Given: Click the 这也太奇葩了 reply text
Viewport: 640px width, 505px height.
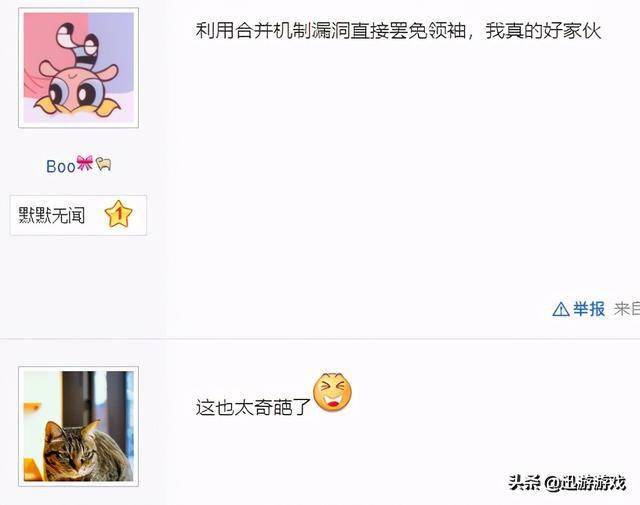Looking at the screenshot, I should (253, 407).
